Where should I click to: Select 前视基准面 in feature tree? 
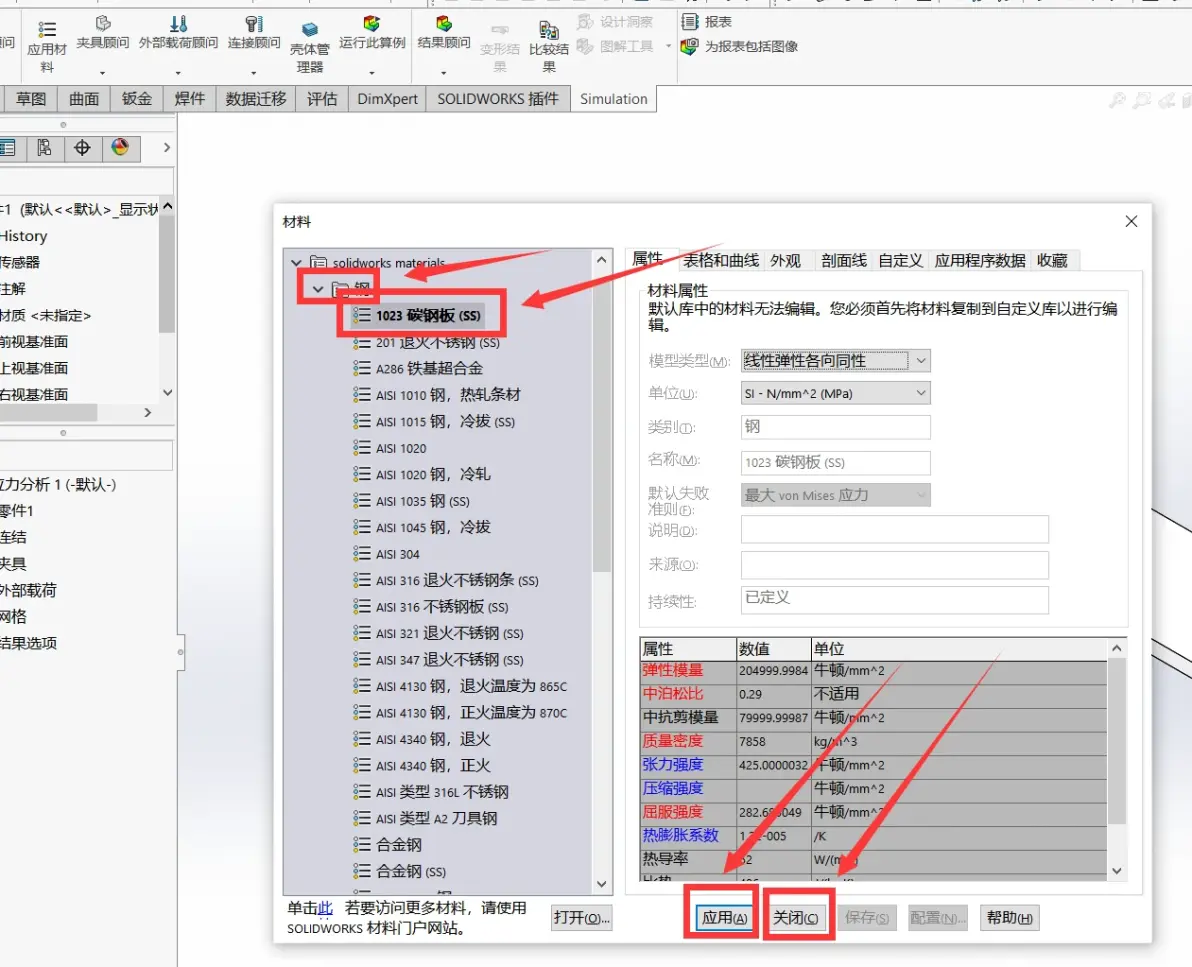point(34,342)
